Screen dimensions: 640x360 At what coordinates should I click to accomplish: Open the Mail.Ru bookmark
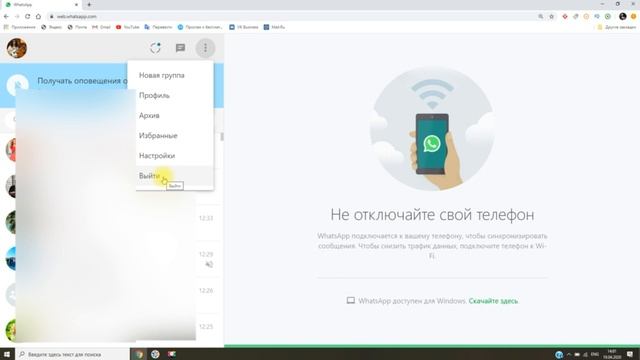pyautogui.click(x=274, y=27)
